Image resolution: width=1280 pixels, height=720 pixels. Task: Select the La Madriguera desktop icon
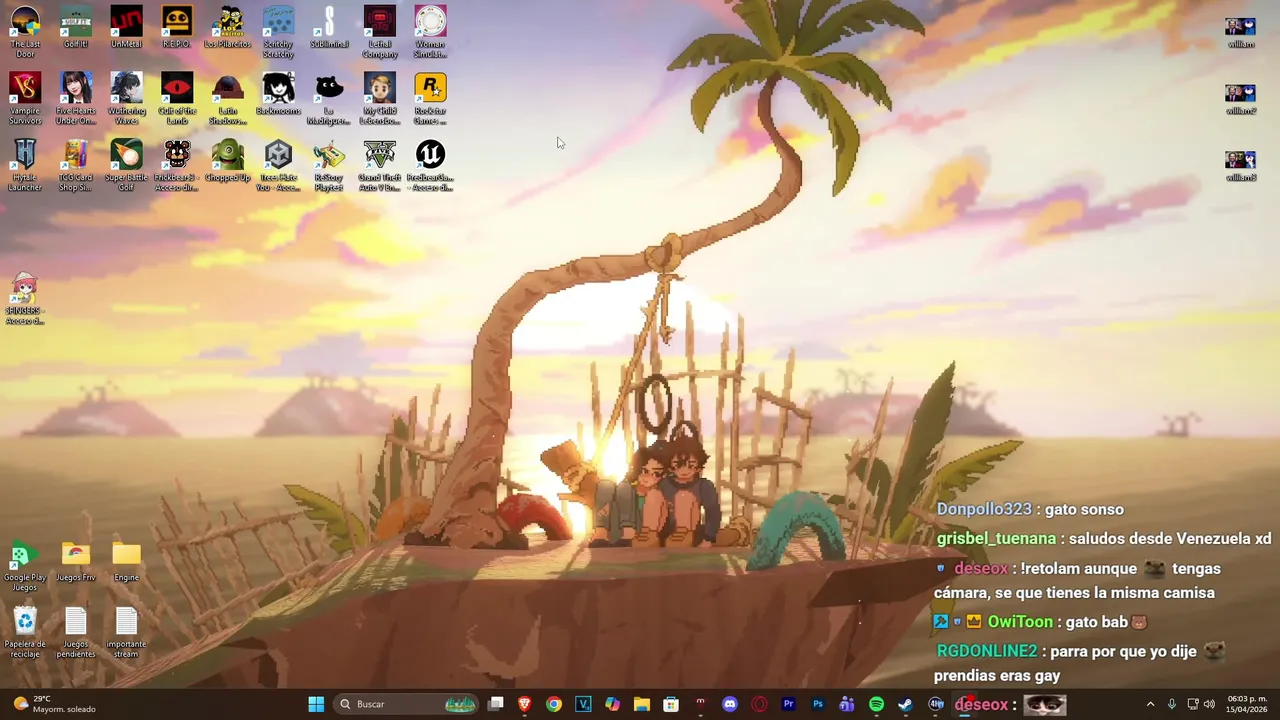[x=329, y=99]
